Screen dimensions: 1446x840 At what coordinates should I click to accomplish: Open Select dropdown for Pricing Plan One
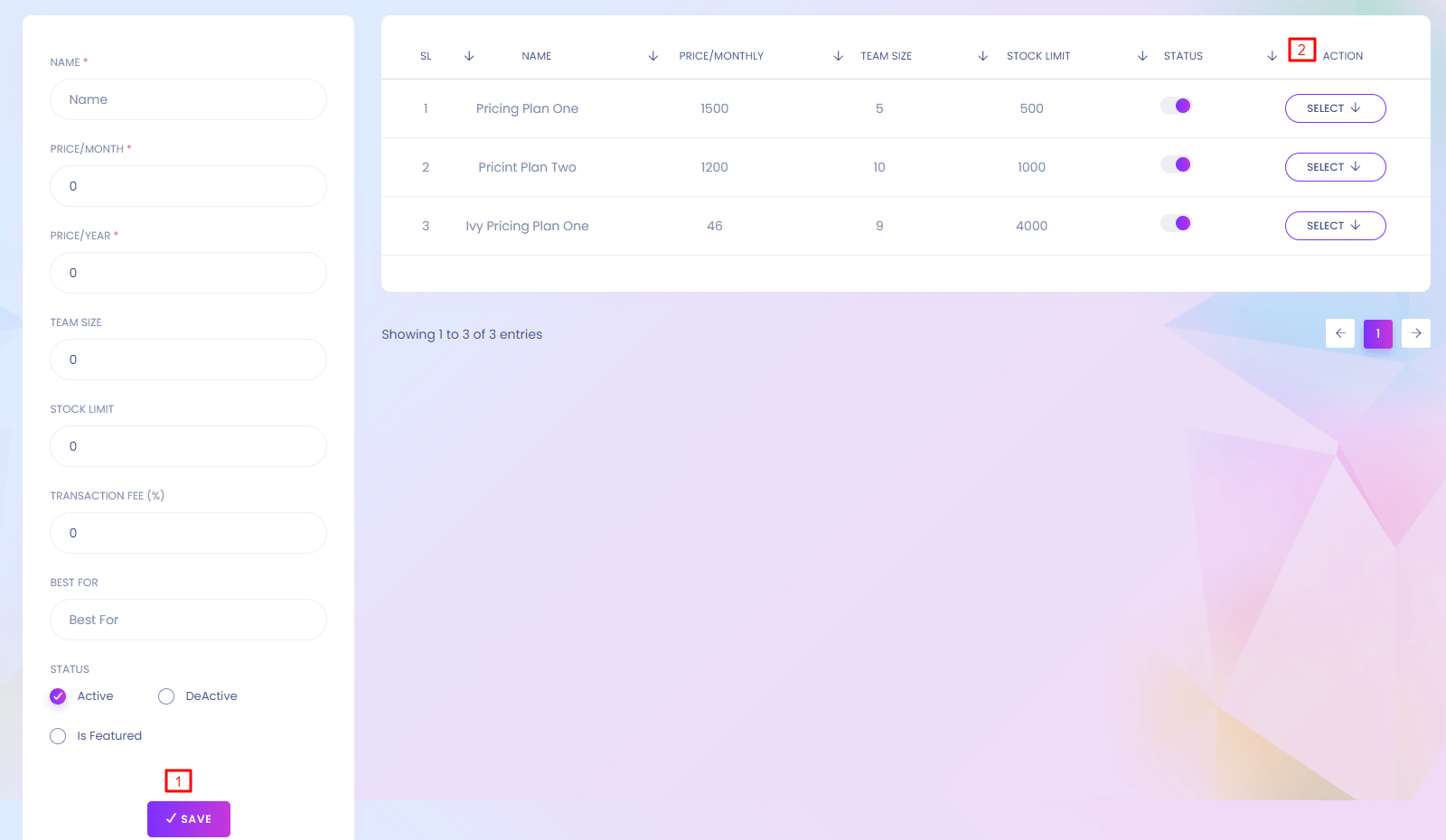(x=1335, y=108)
